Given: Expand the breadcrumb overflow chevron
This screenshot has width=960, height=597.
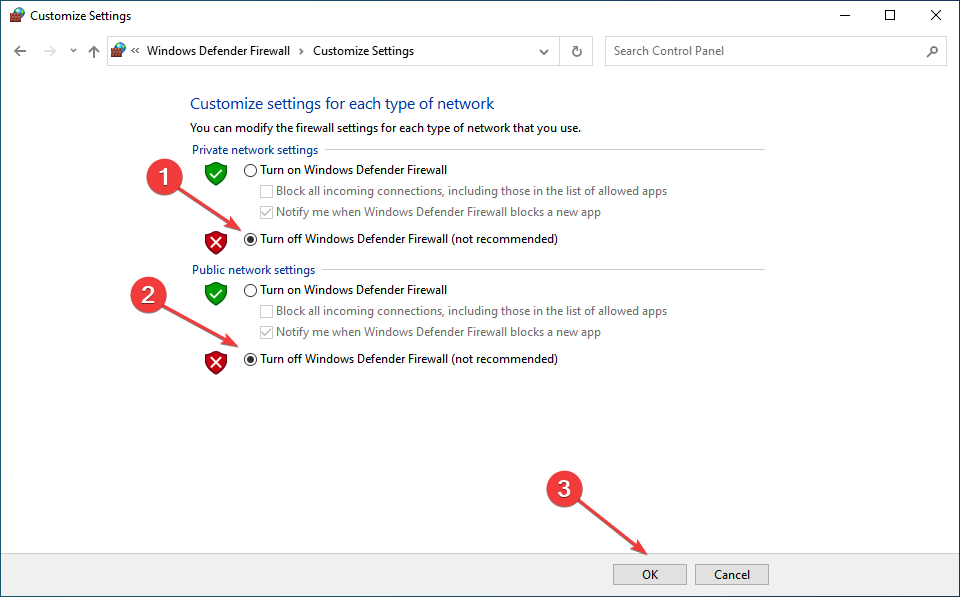Looking at the screenshot, I should pos(135,51).
